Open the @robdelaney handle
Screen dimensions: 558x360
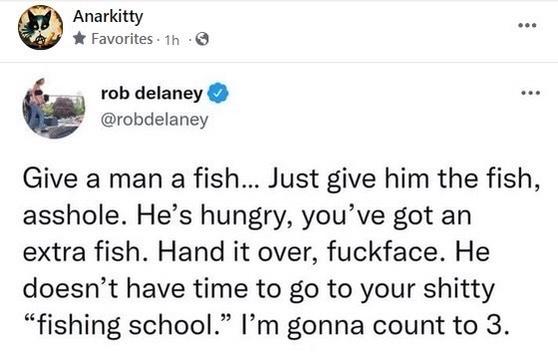(x=155, y=120)
